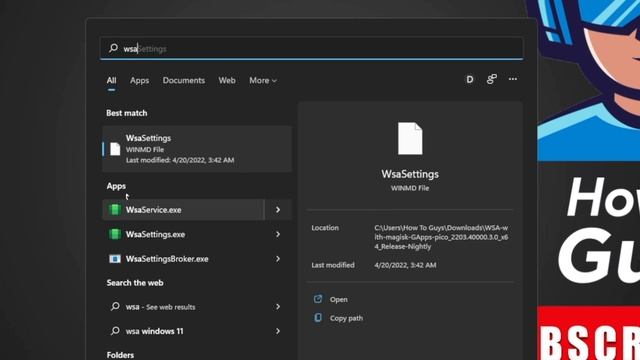Open the three-dot options menu
The height and width of the screenshot is (360, 640).
(513, 79)
